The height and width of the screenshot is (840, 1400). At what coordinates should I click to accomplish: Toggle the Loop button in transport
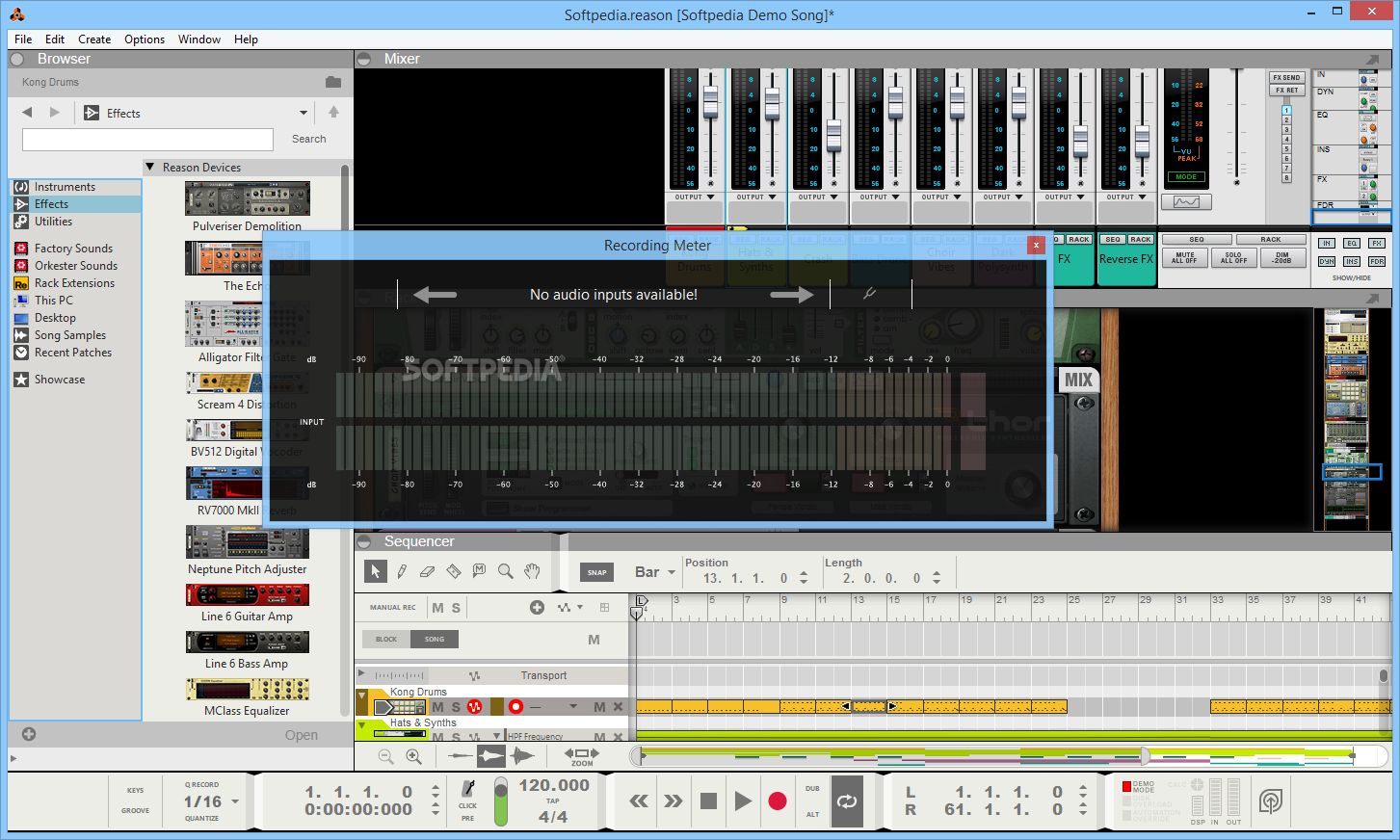[847, 801]
